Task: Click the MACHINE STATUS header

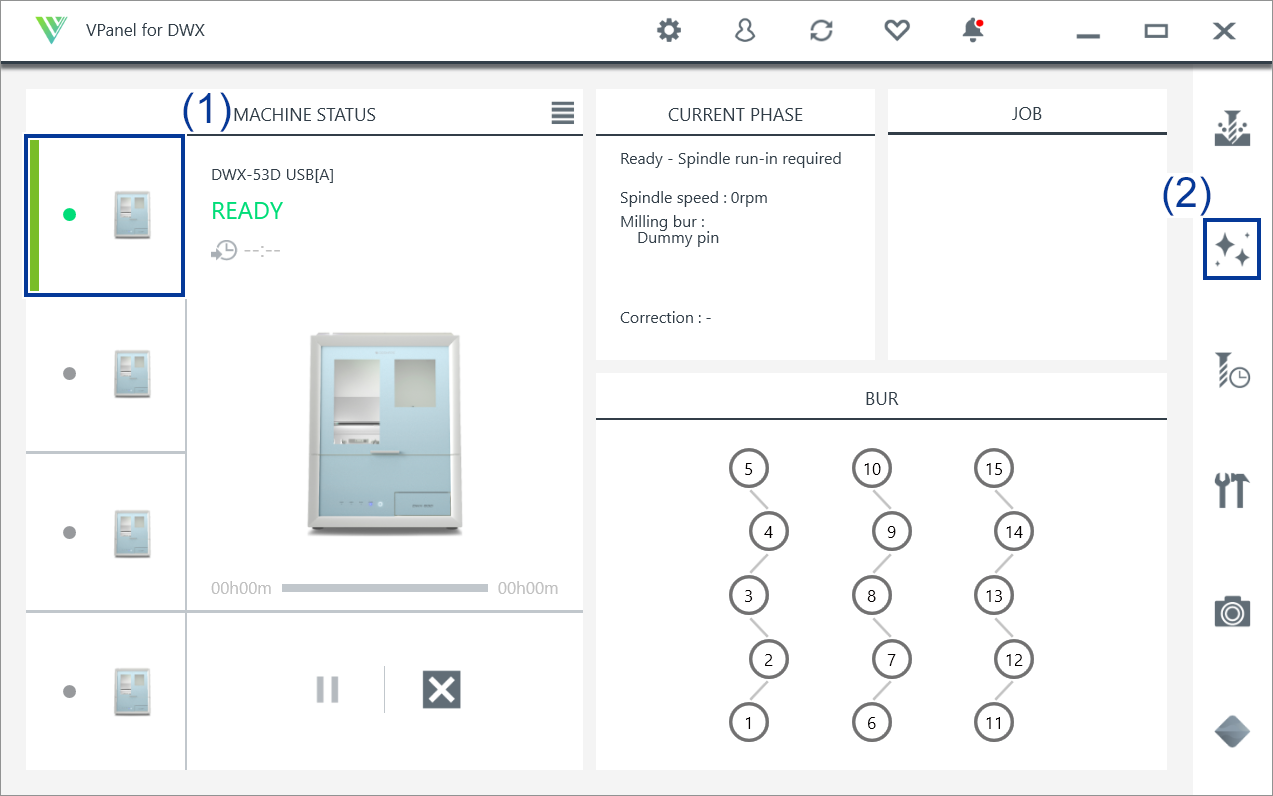Action: (x=305, y=114)
